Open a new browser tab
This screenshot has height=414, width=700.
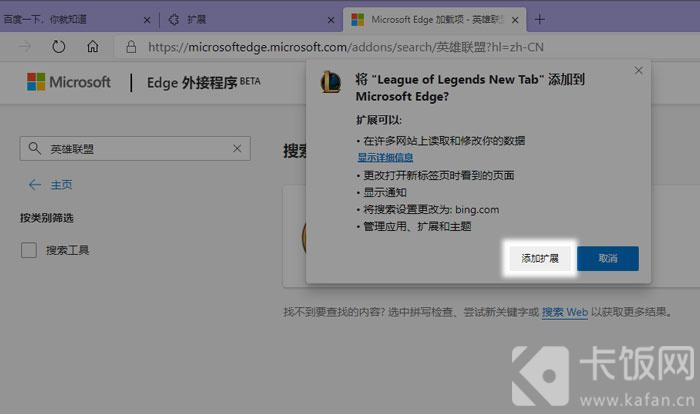tap(539, 19)
